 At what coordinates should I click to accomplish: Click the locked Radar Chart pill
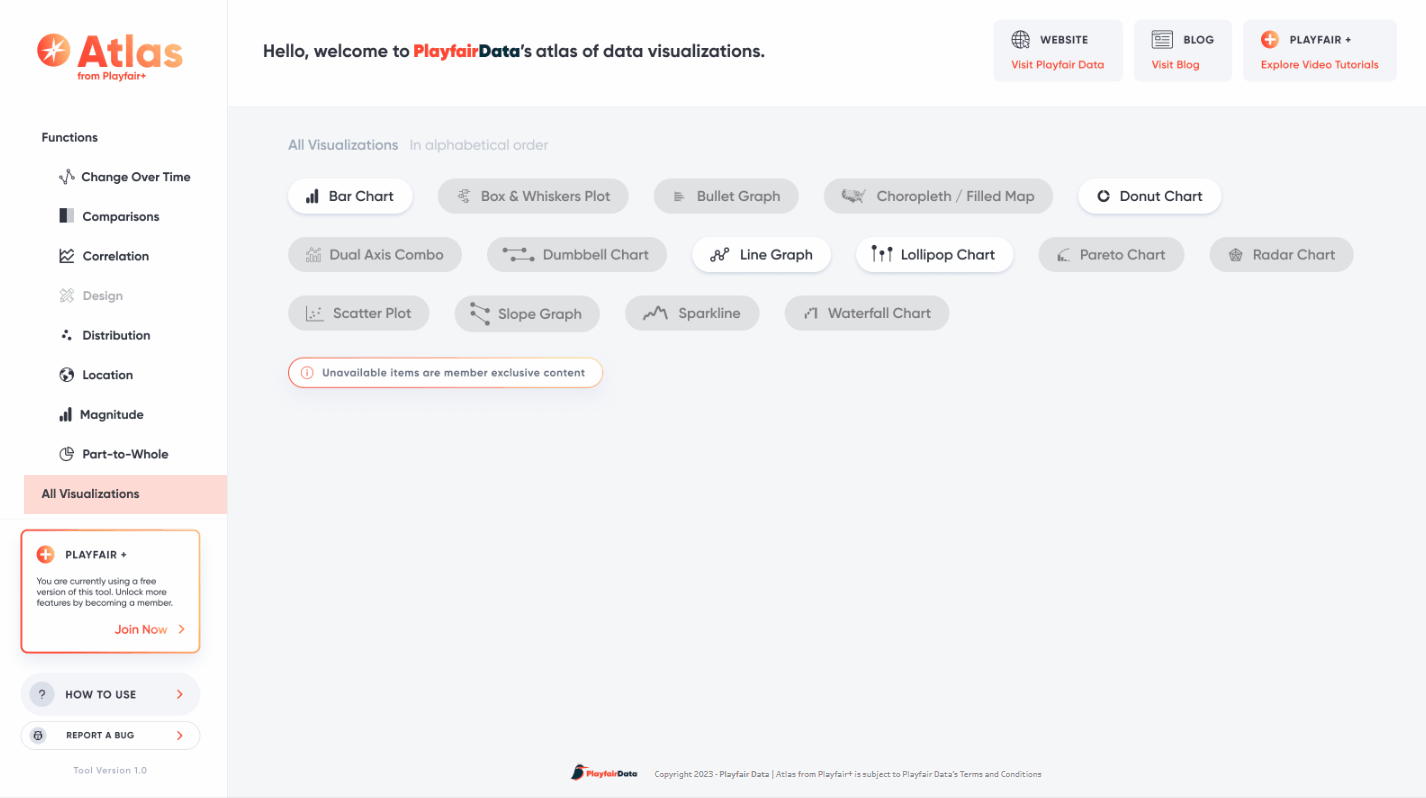pyautogui.click(x=1281, y=255)
